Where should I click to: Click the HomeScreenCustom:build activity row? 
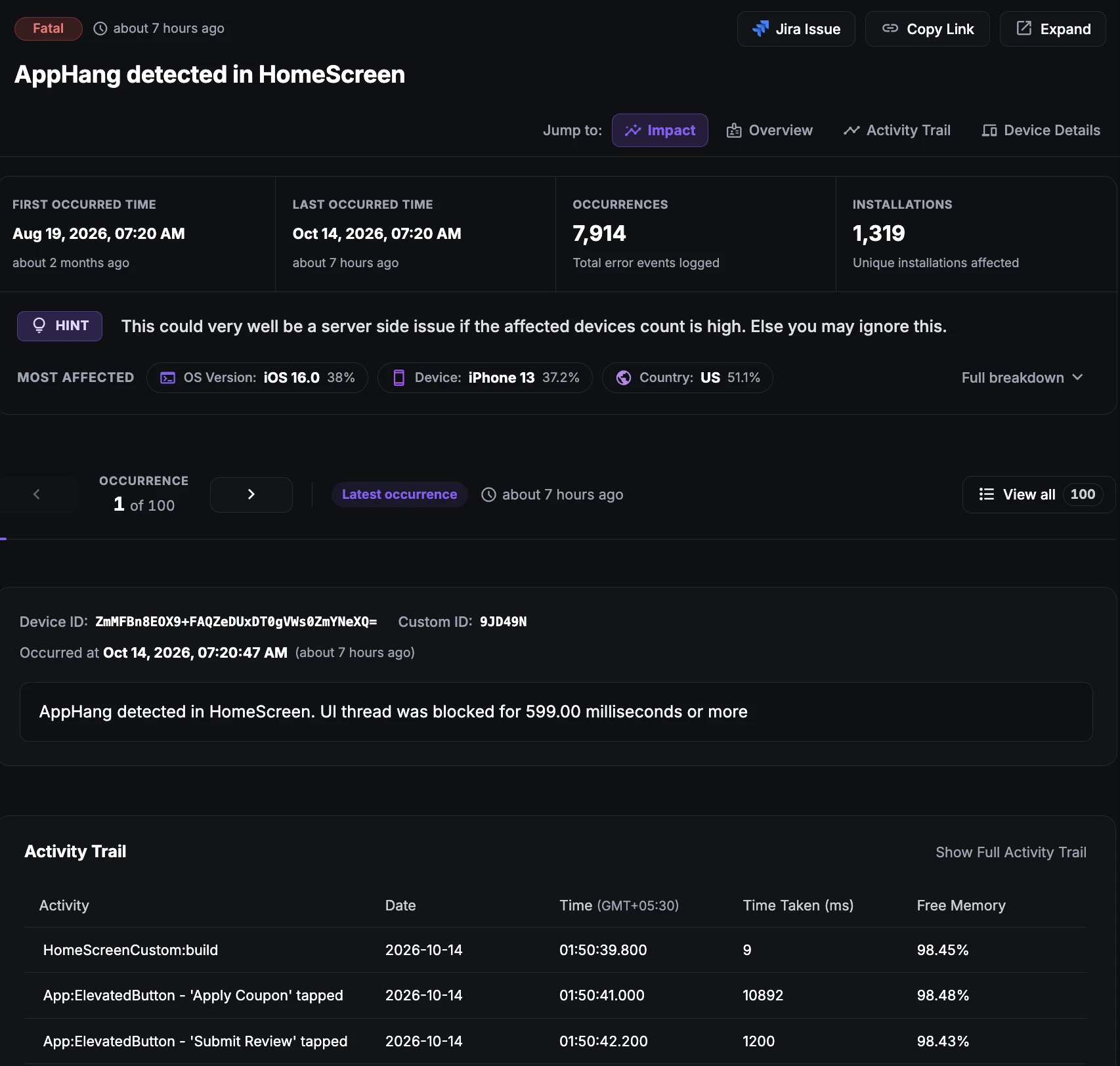pyautogui.click(x=555, y=950)
